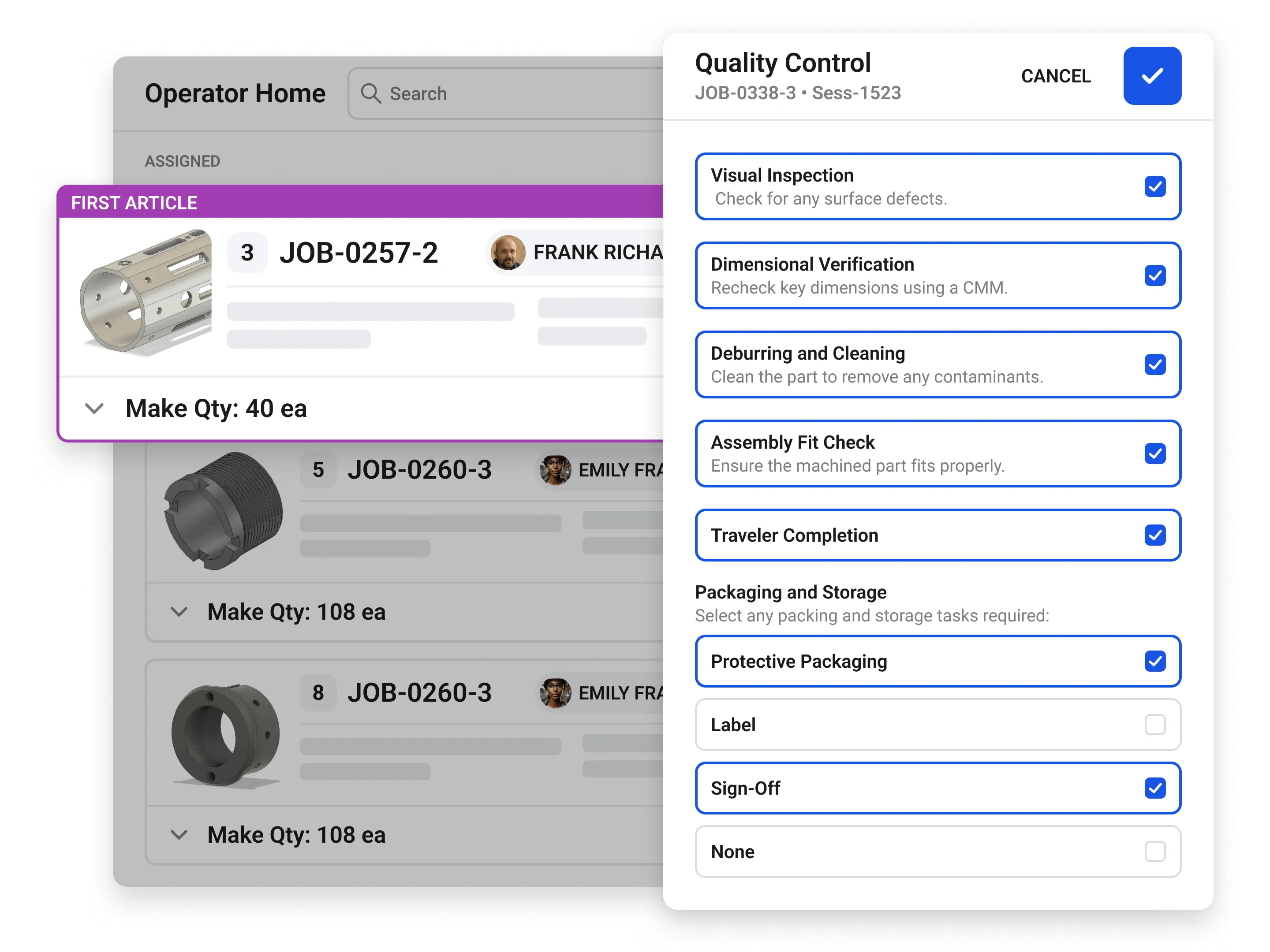Confirm Quality Control with the blue checkmark button
The width and height of the screenshot is (1270, 952).
[x=1152, y=76]
